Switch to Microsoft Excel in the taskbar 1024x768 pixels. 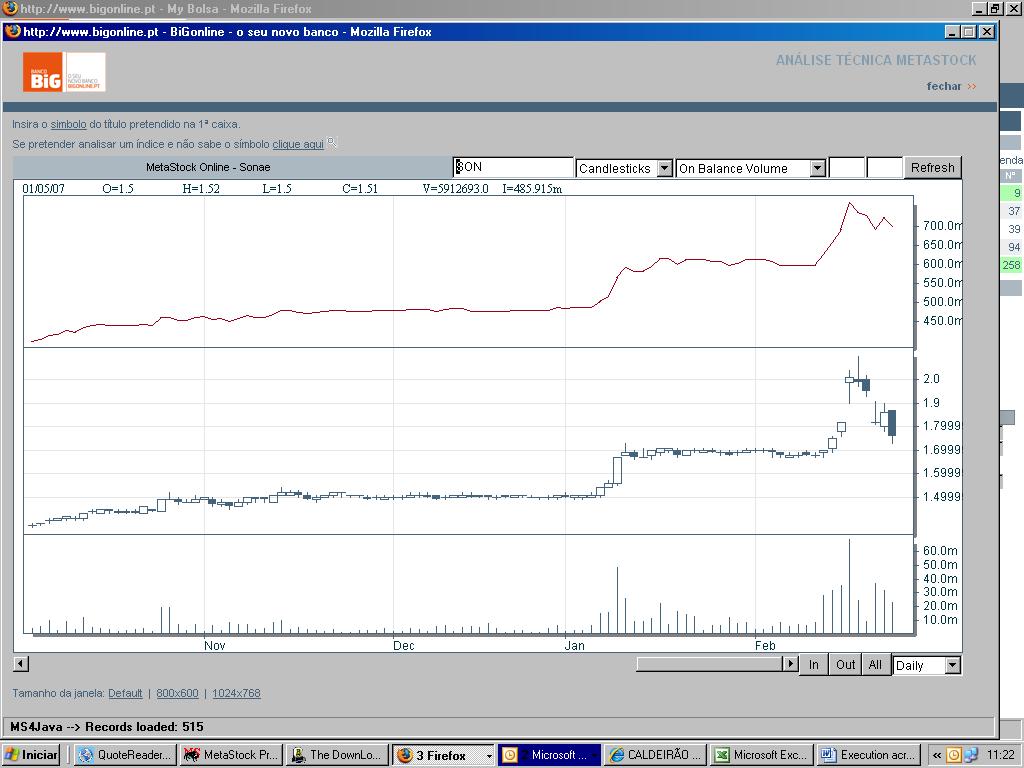[761, 755]
